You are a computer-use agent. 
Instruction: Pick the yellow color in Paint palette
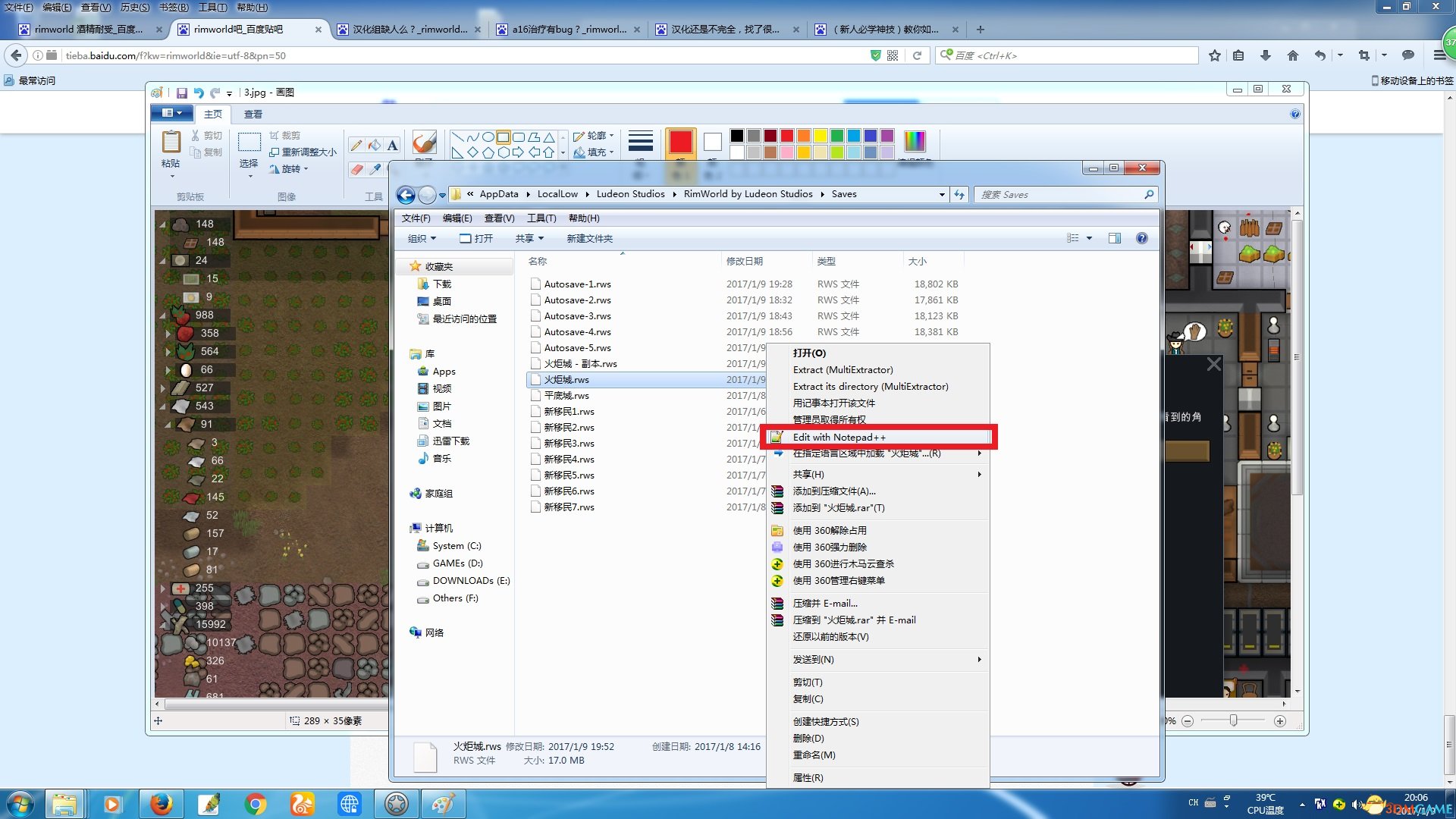(820, 136)
